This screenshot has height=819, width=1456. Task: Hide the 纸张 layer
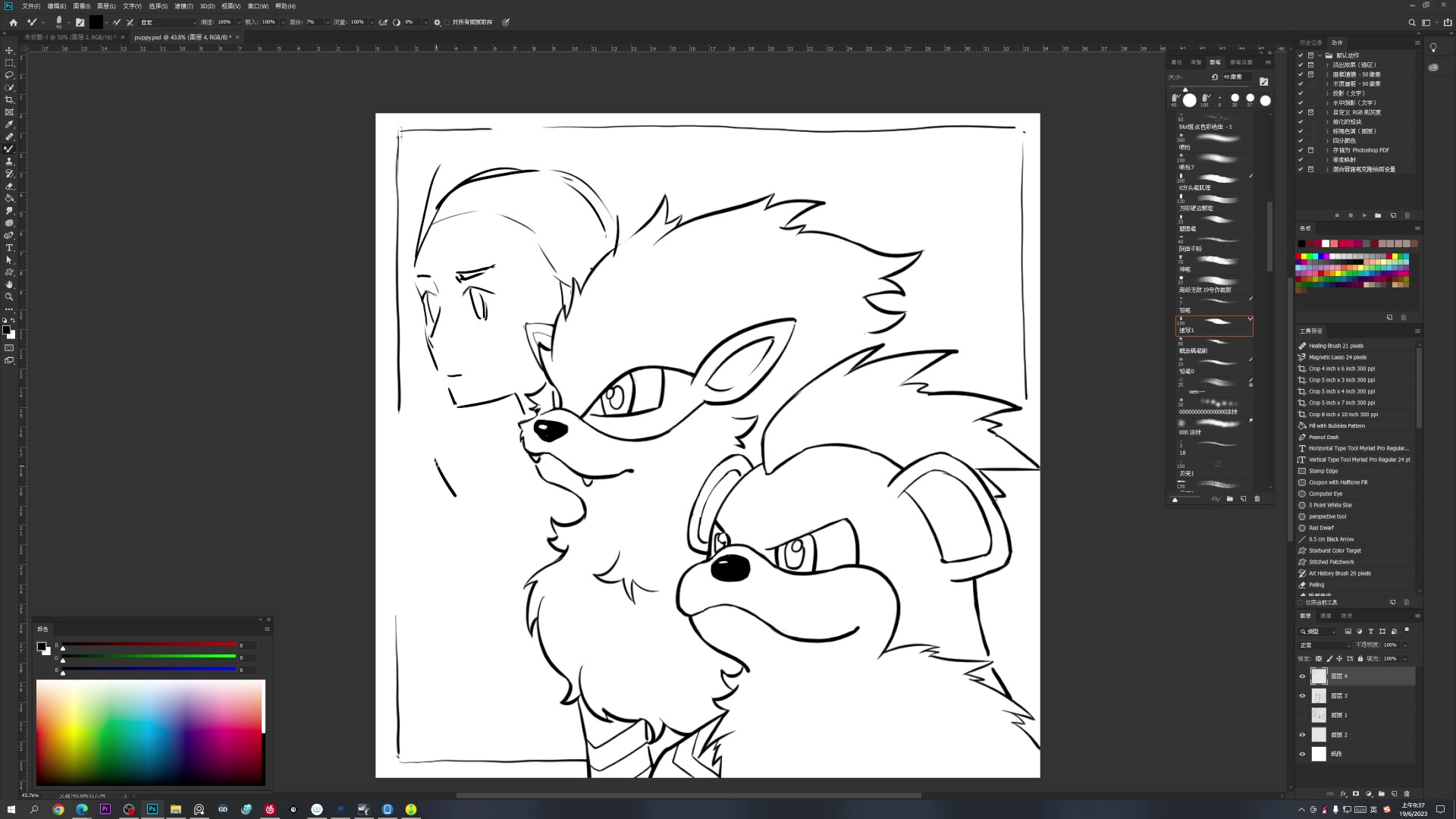[x=1303, y=754]
